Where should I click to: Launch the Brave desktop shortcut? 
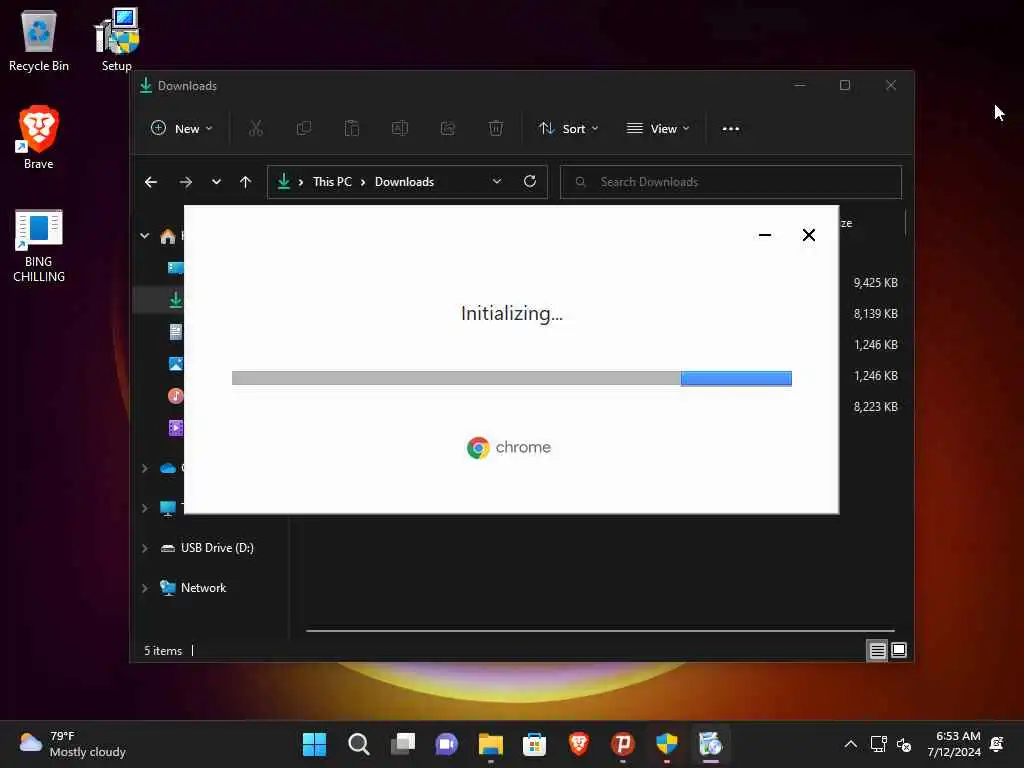[39, 138]
